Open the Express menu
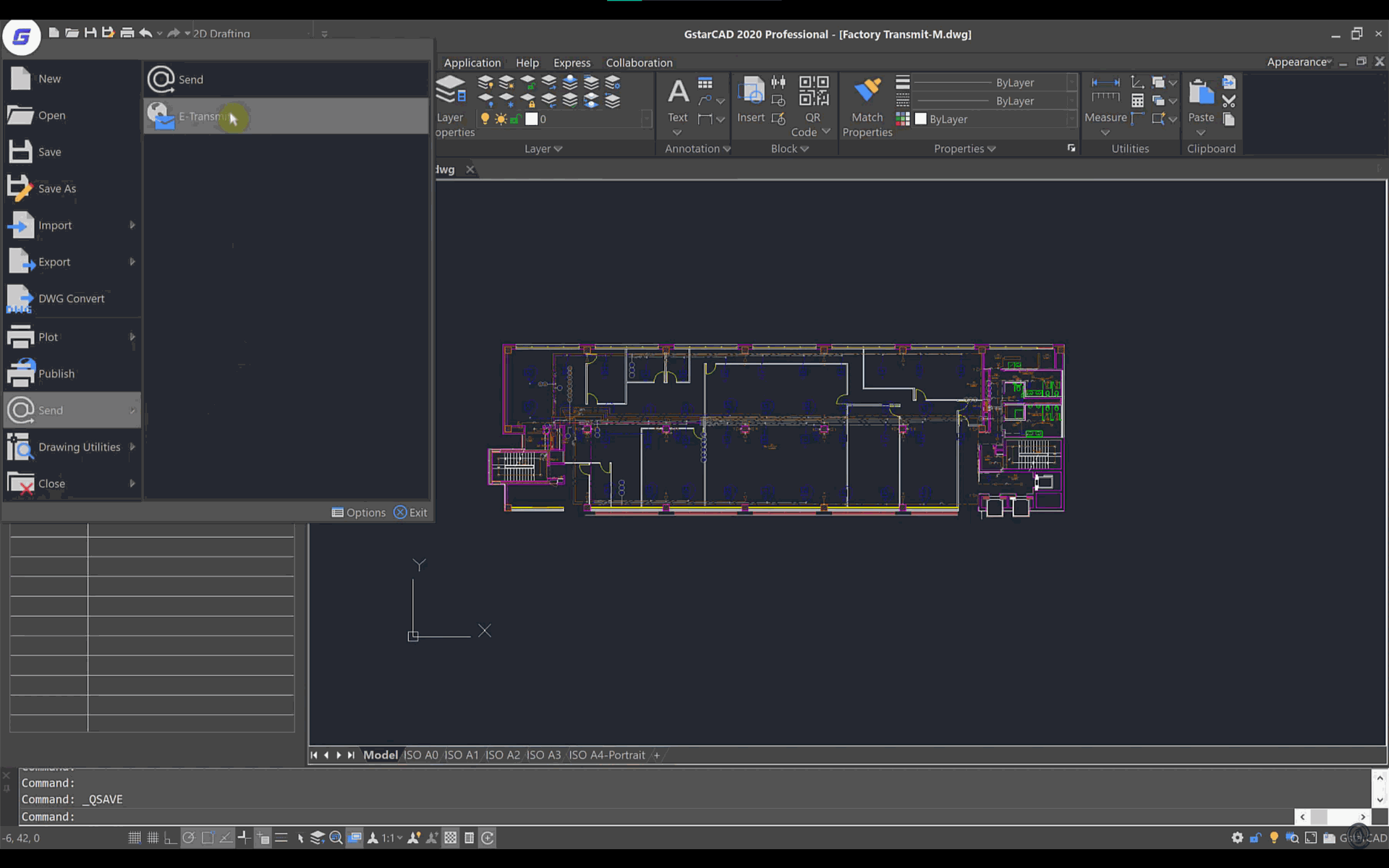The height and width of the screenshot is (868, 1389). (572, 63)
